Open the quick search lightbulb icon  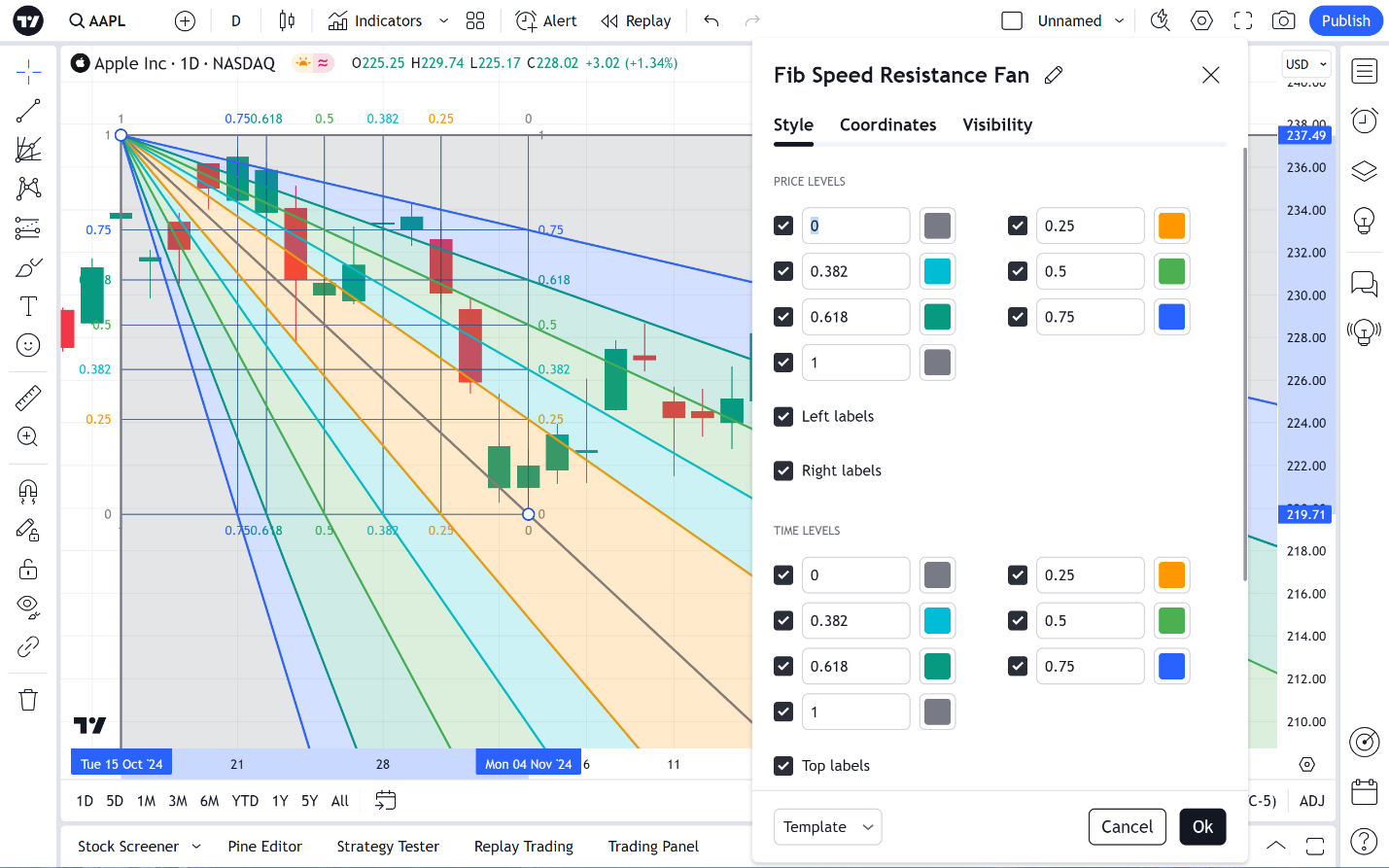point(1160,20)
